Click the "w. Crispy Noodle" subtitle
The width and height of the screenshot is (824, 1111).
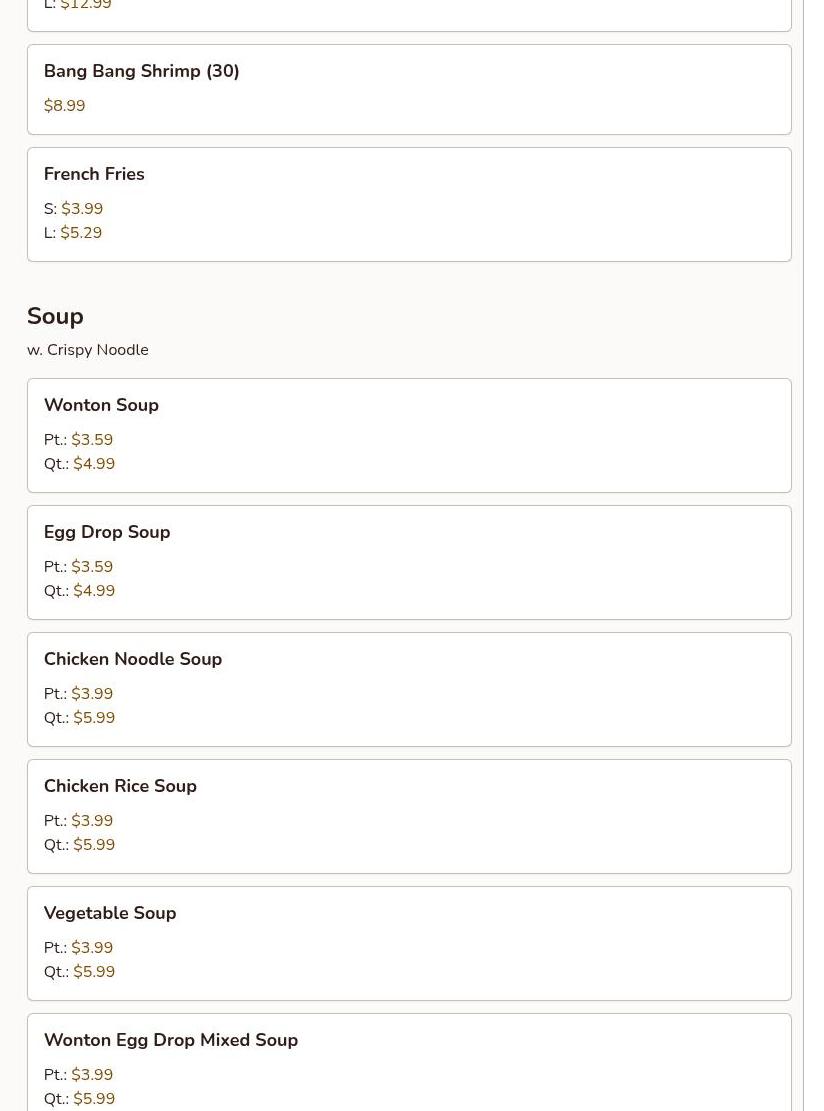88,350
